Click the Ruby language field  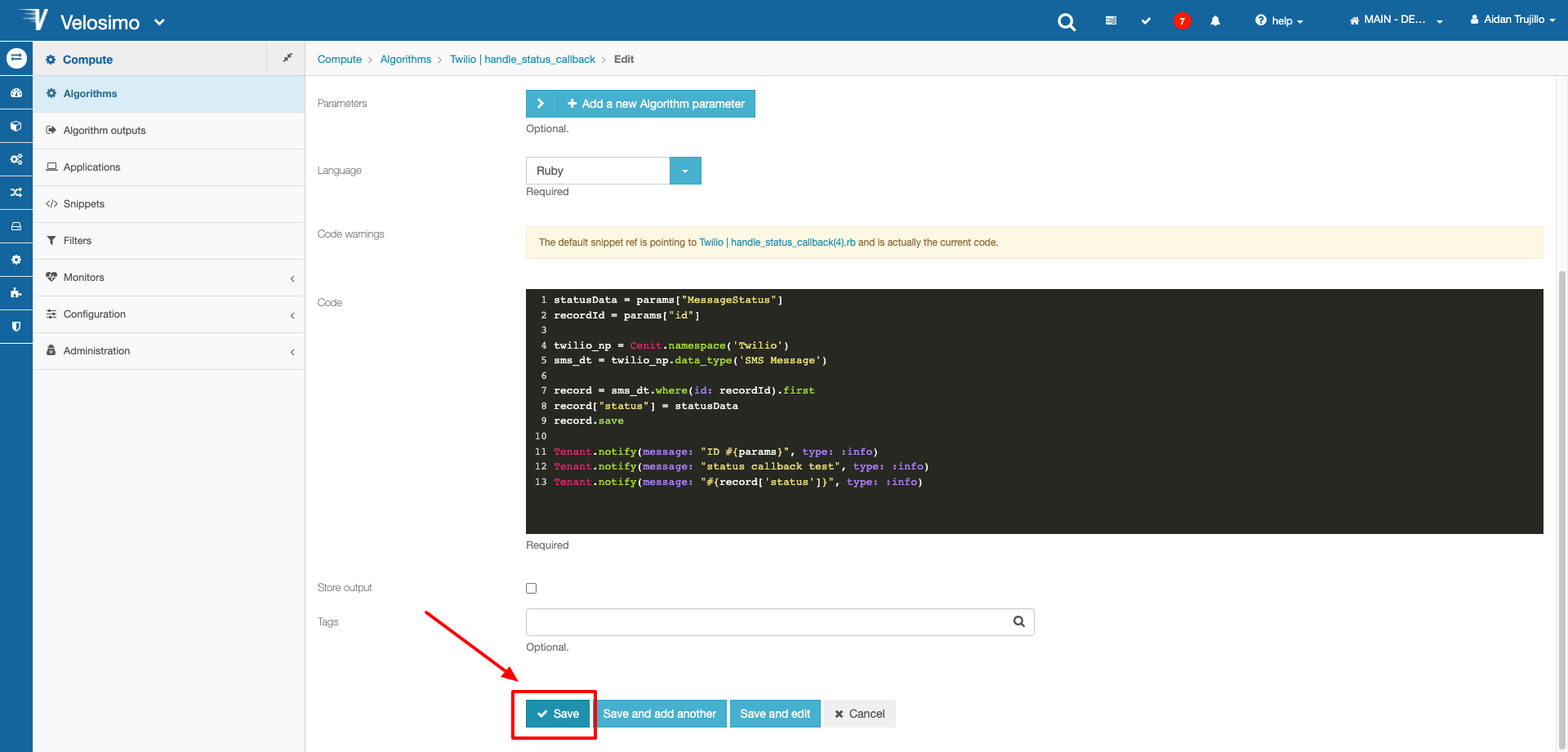[598, 171]
